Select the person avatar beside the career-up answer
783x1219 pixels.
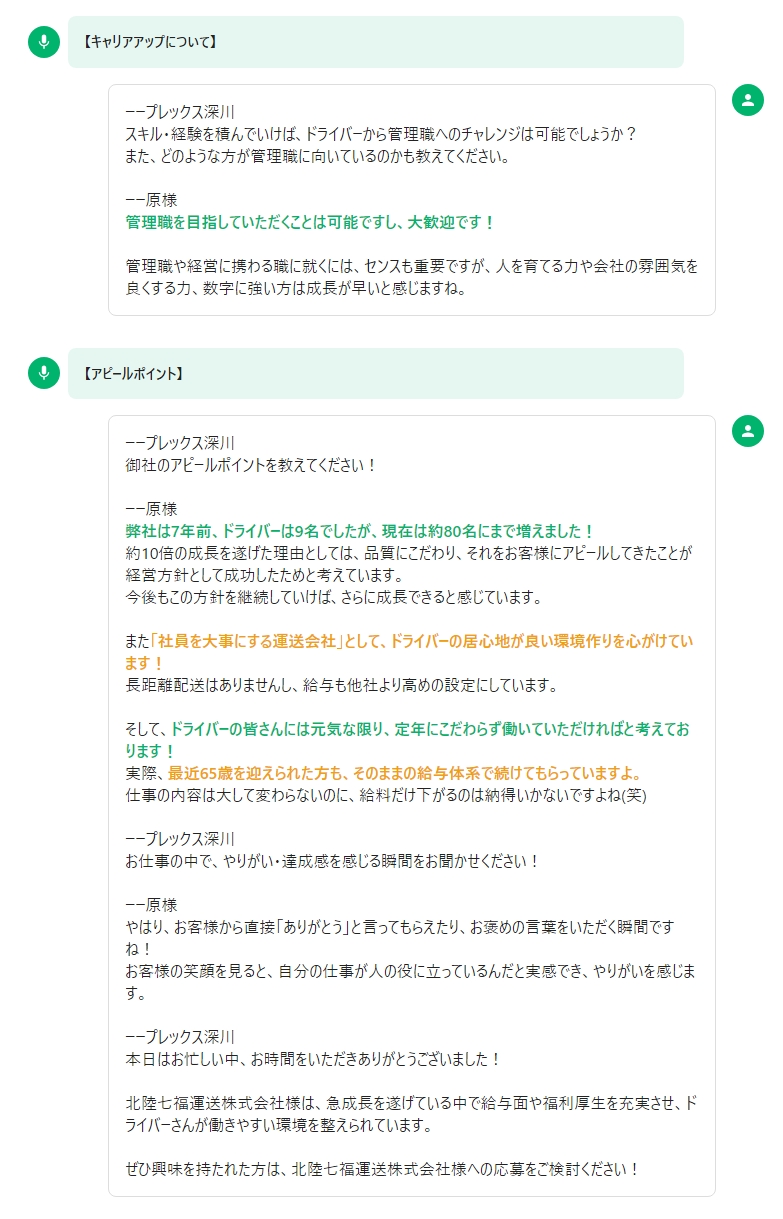tap(748, 100)
